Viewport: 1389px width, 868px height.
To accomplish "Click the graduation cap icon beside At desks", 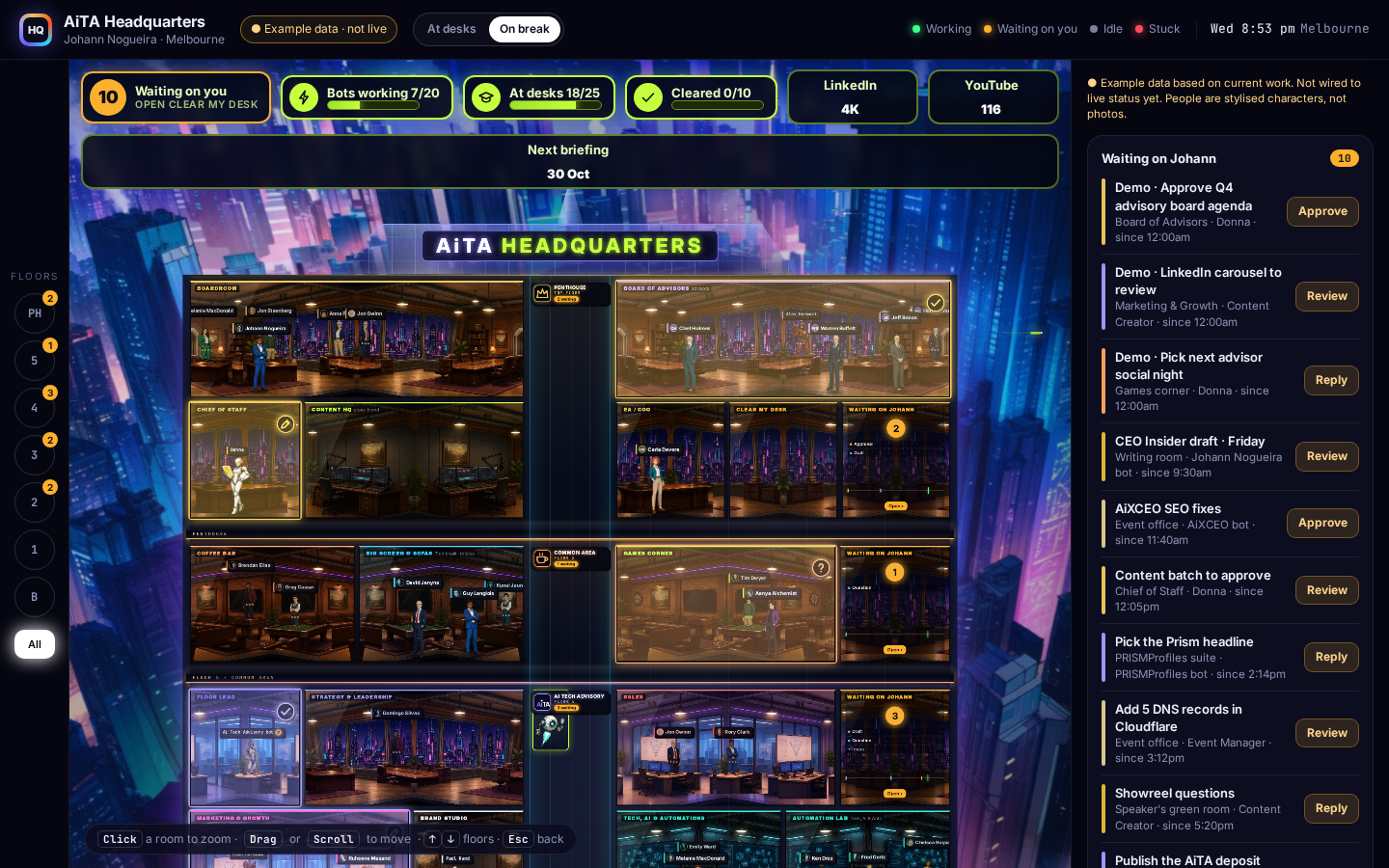I will tap(486, 97).
